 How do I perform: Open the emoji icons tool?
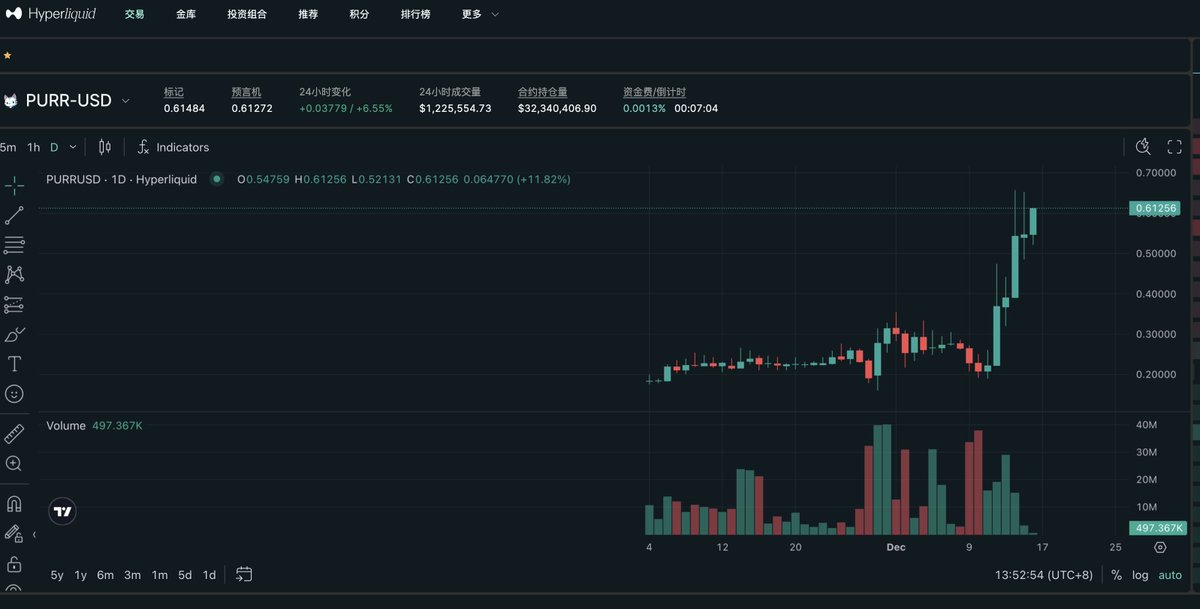click(x=14, y=394)
